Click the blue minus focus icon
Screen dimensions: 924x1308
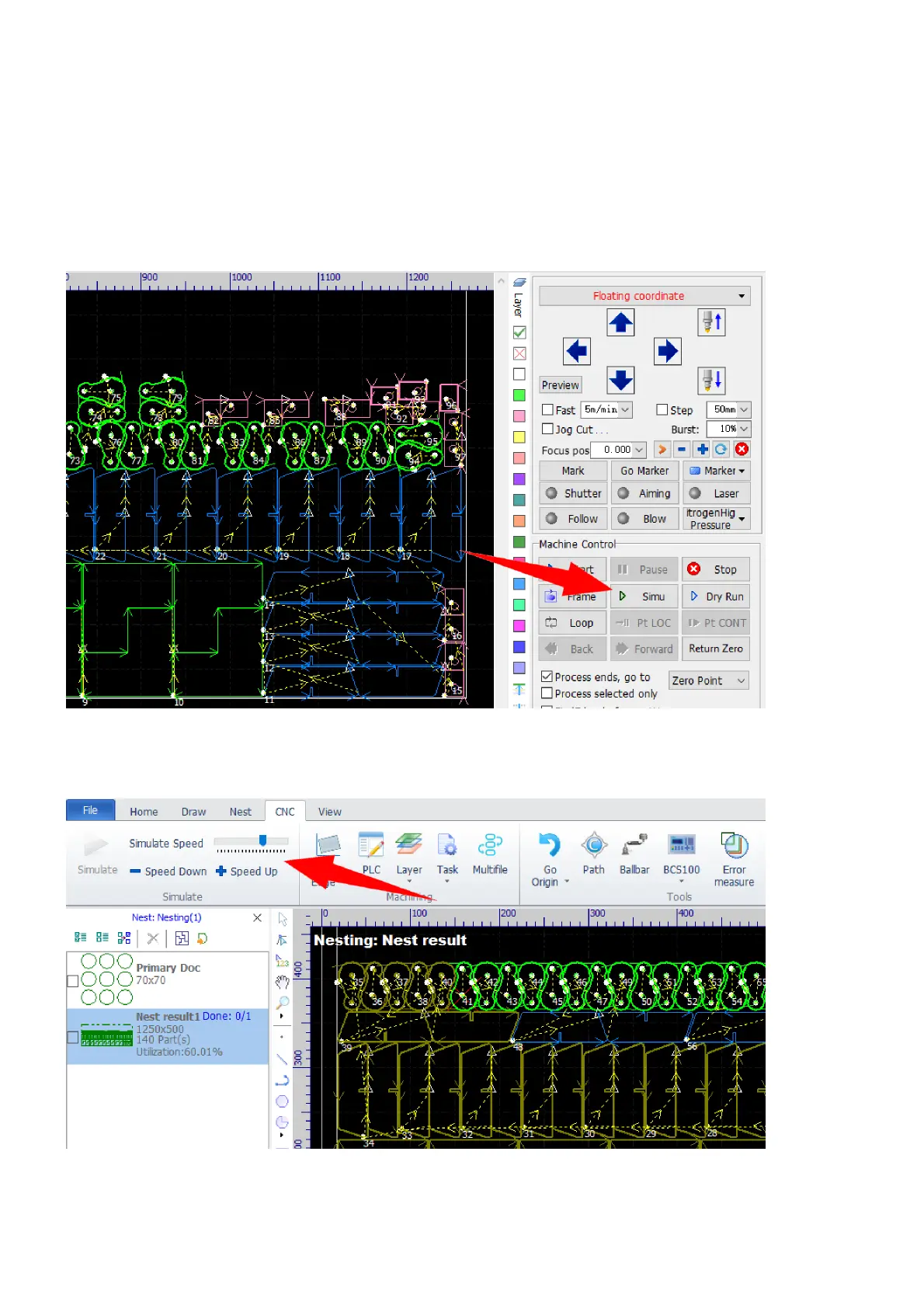point(682,450)
